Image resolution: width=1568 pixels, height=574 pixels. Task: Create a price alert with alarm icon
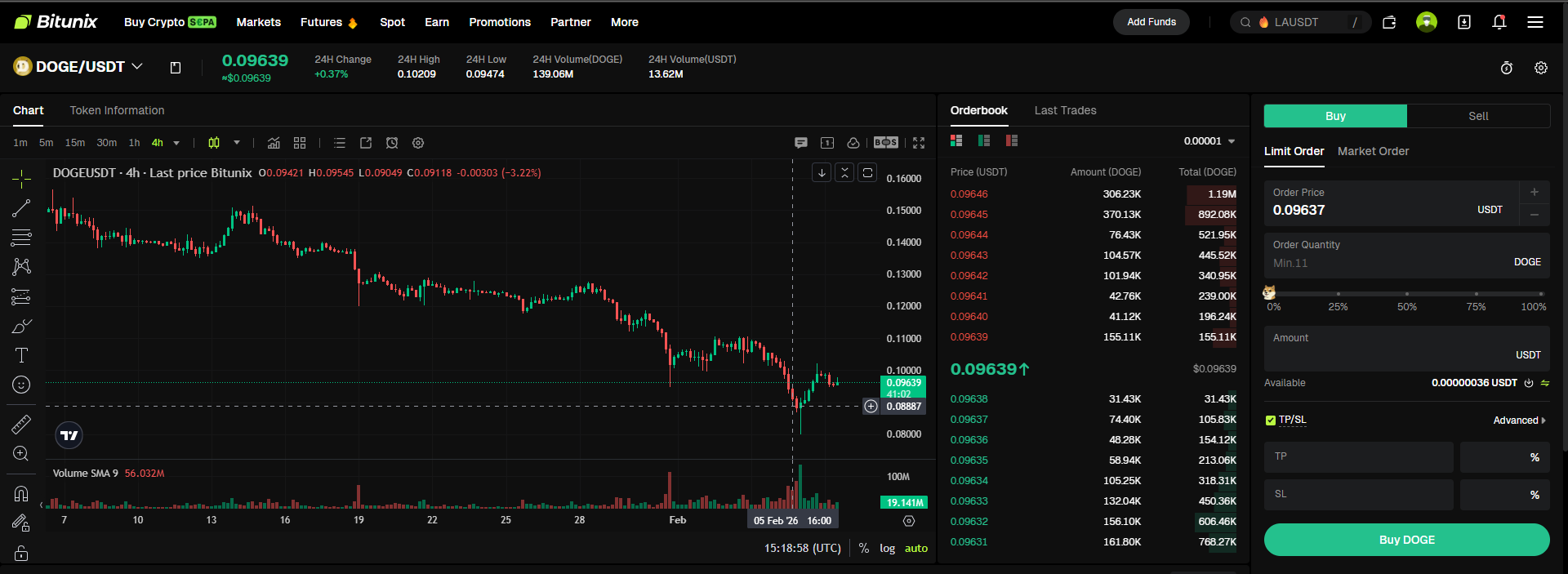point(392,143)
